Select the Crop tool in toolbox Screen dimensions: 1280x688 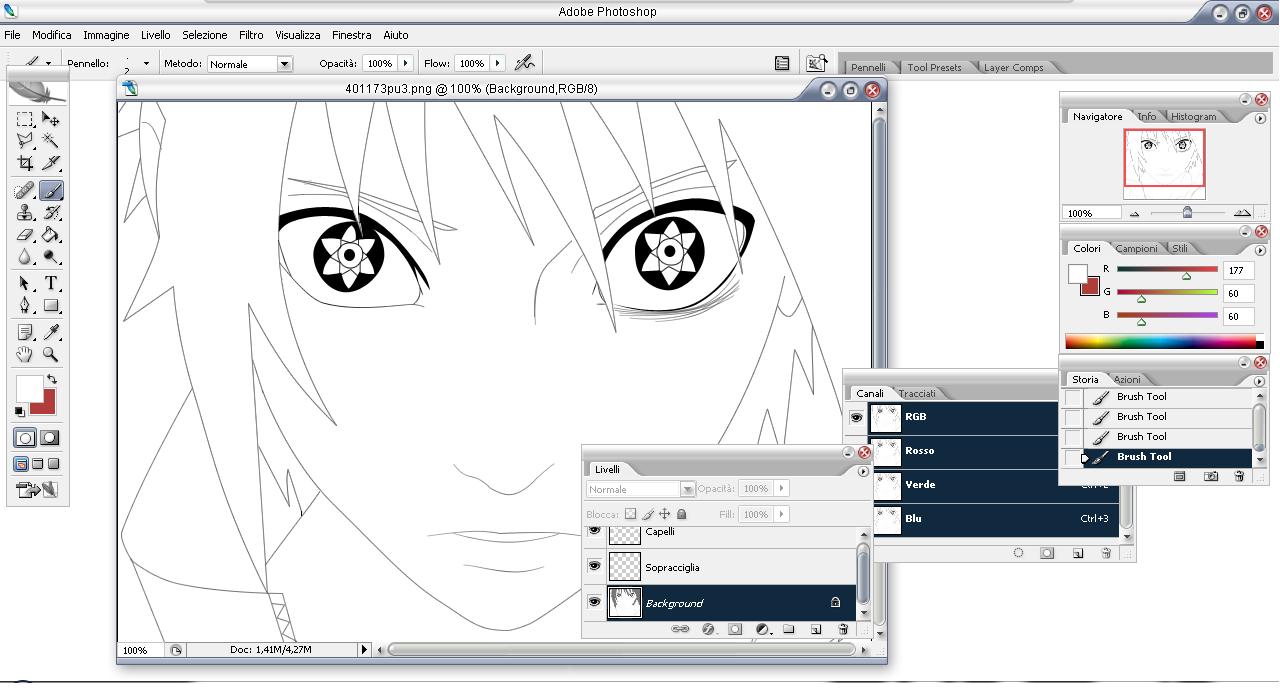pos(25,164)
